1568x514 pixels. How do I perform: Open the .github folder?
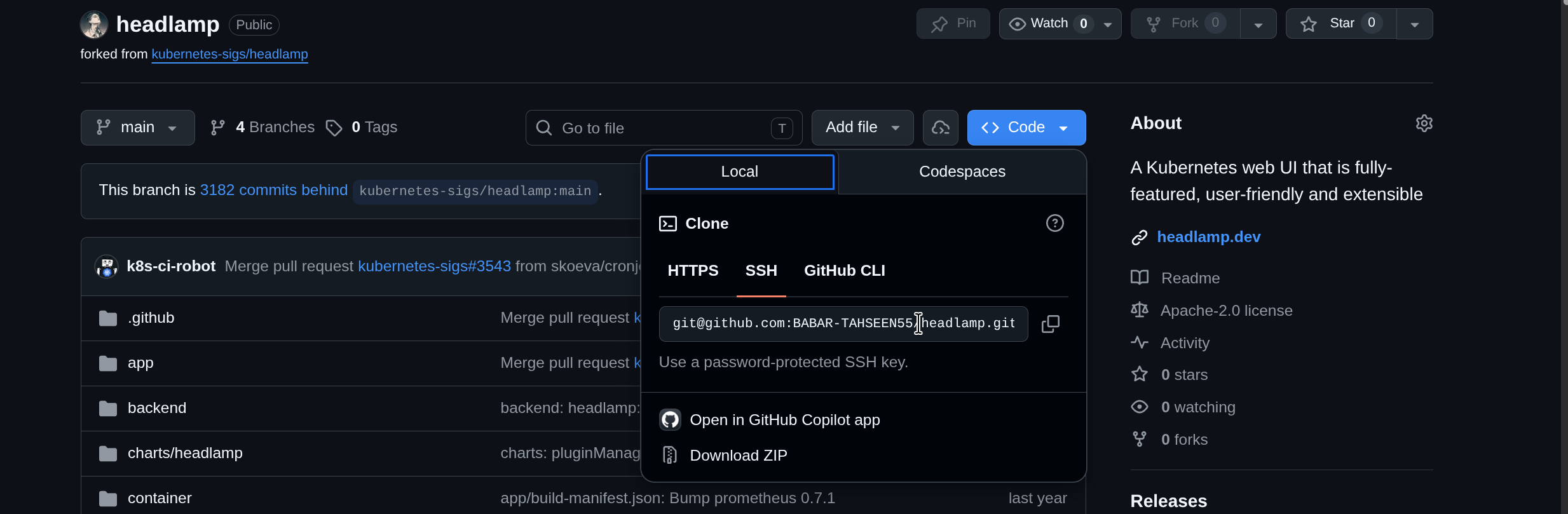pyautogui.click(x=151, y=318)
